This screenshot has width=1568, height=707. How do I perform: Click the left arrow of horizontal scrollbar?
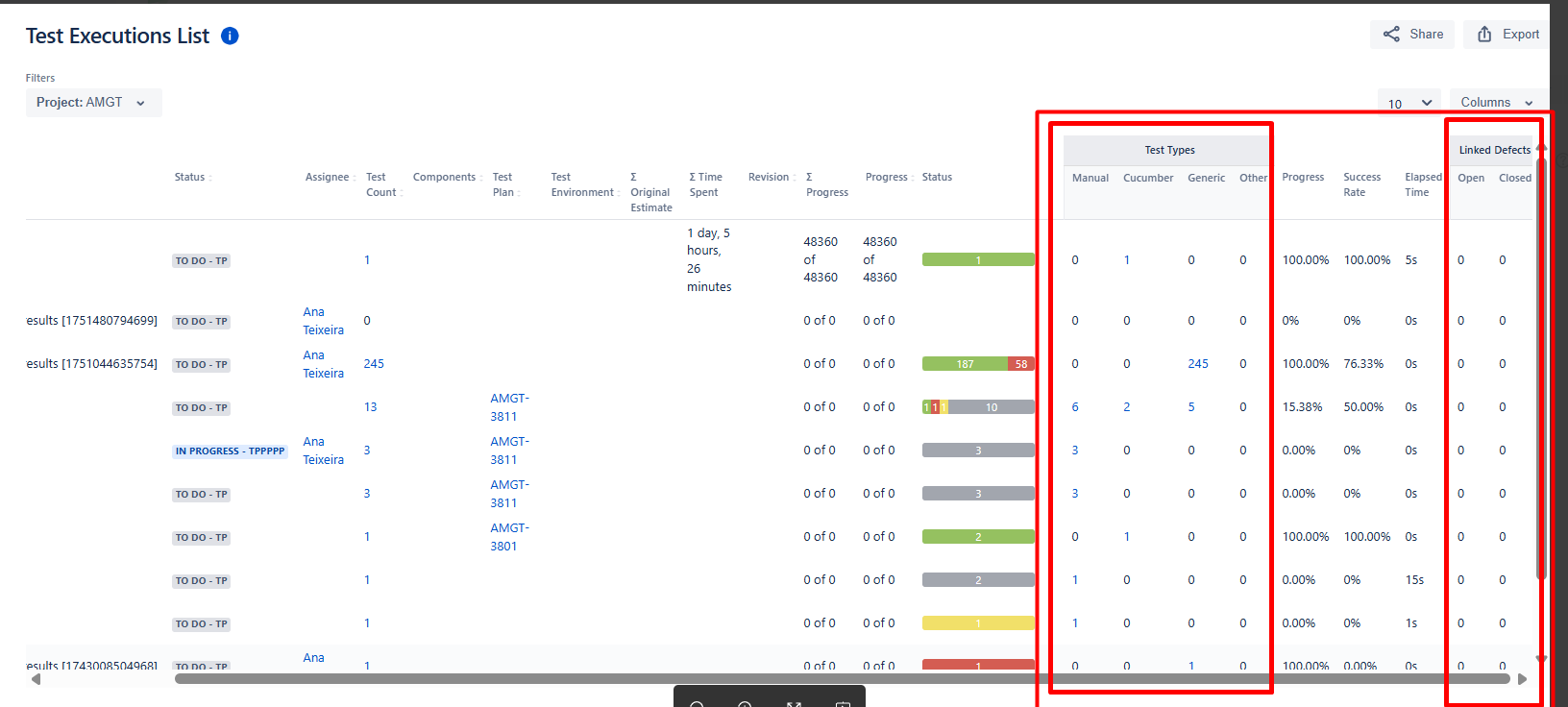[x=36, y=679]
